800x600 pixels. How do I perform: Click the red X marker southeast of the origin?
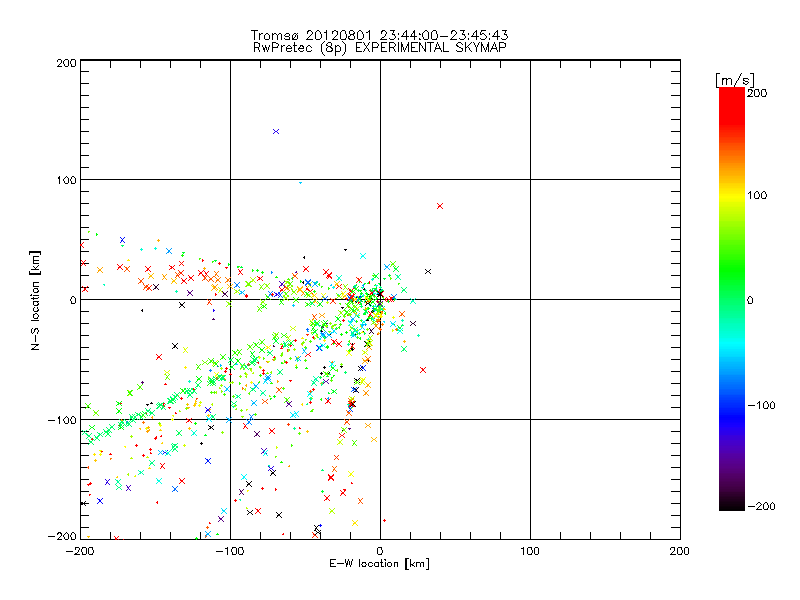(x=424, y=370)
